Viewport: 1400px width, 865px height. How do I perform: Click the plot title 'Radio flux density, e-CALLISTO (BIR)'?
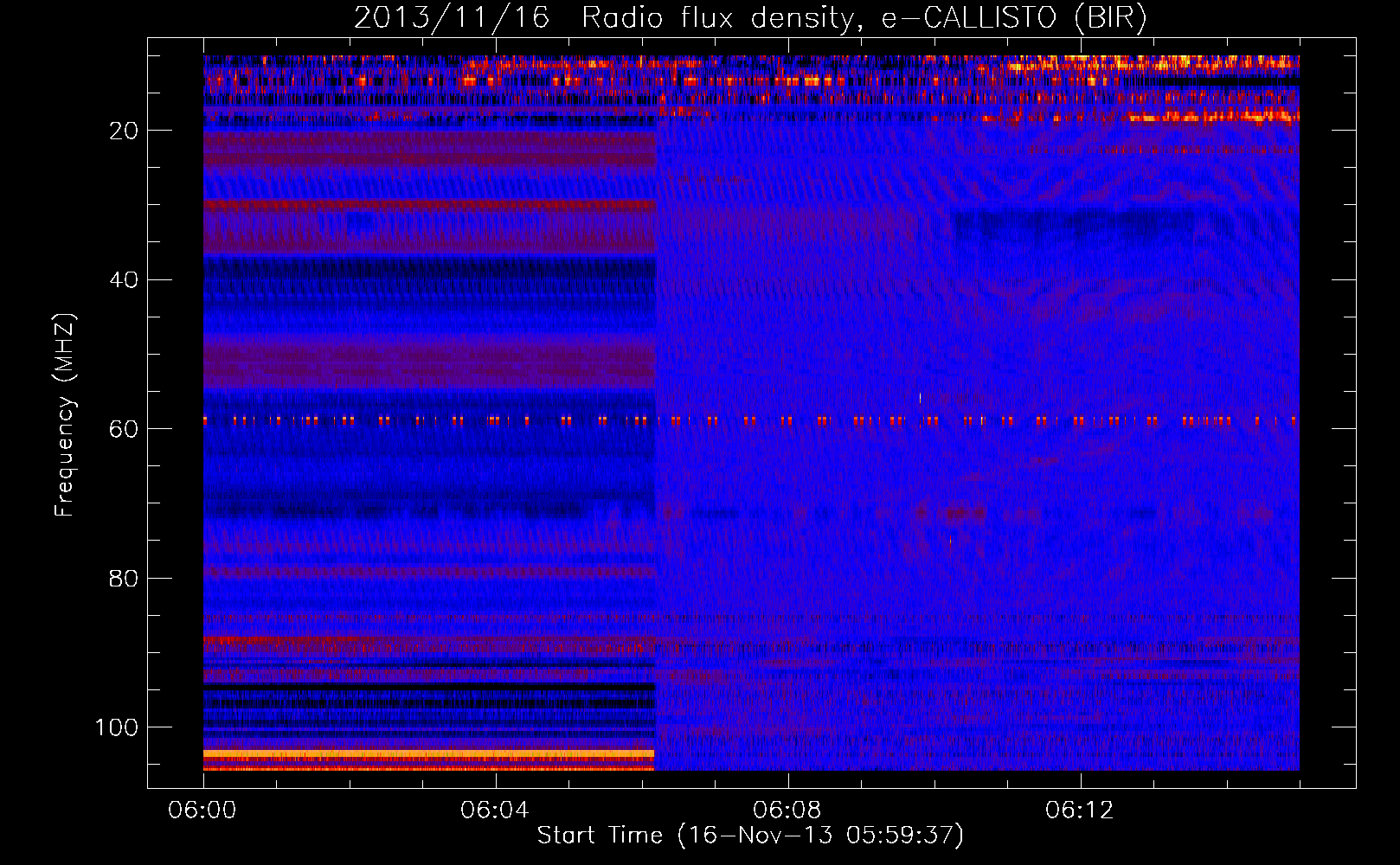click(x=864, y=18)
